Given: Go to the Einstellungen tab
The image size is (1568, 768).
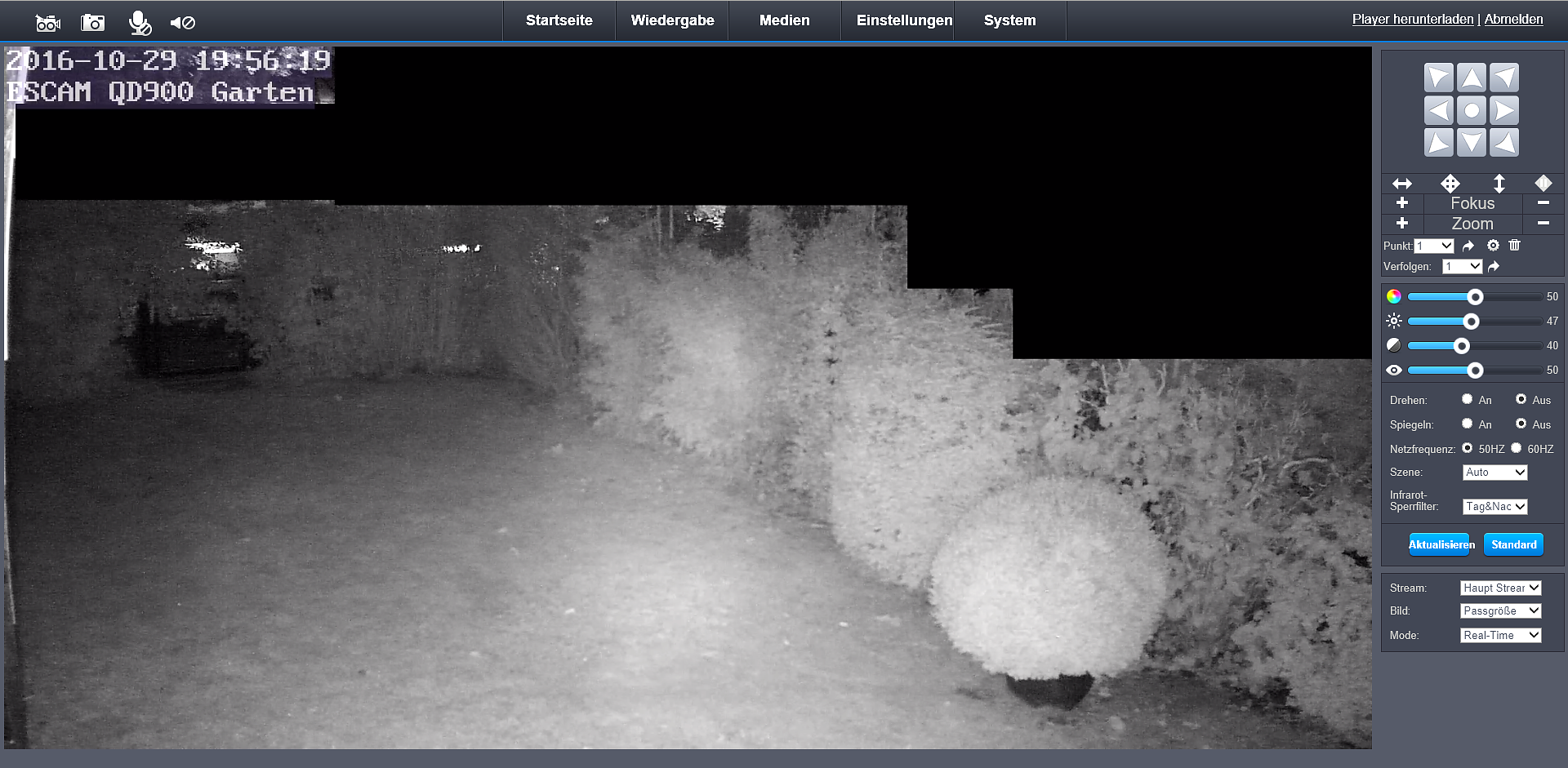Looking at the screenshot, I should coord(903,20).
